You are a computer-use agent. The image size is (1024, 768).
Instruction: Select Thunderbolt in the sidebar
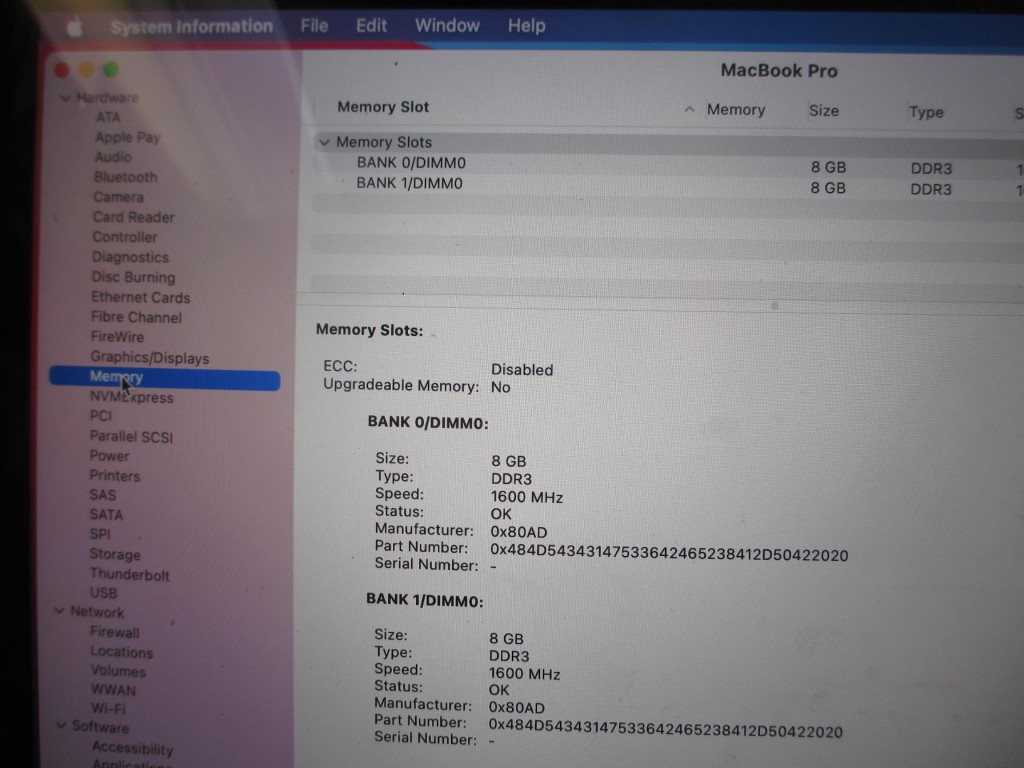pyautogui.click(x=129, y=575)
